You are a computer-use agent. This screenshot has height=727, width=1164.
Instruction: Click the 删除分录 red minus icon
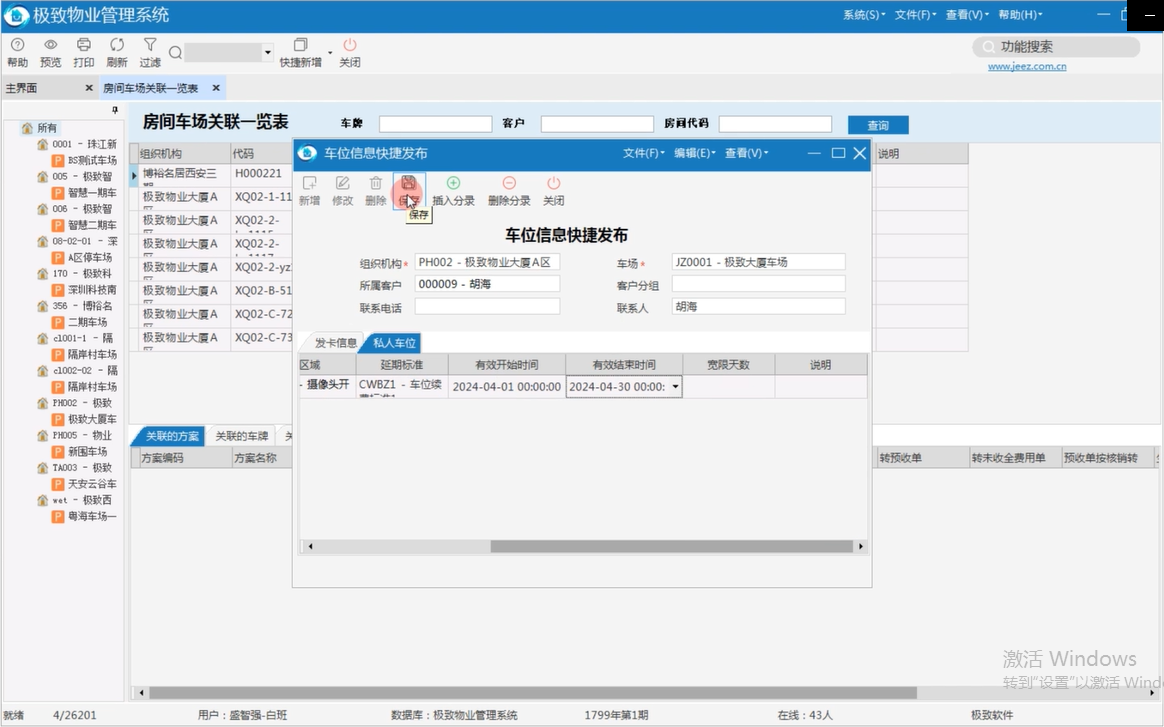pyautogui.click(x=509, y=184)
